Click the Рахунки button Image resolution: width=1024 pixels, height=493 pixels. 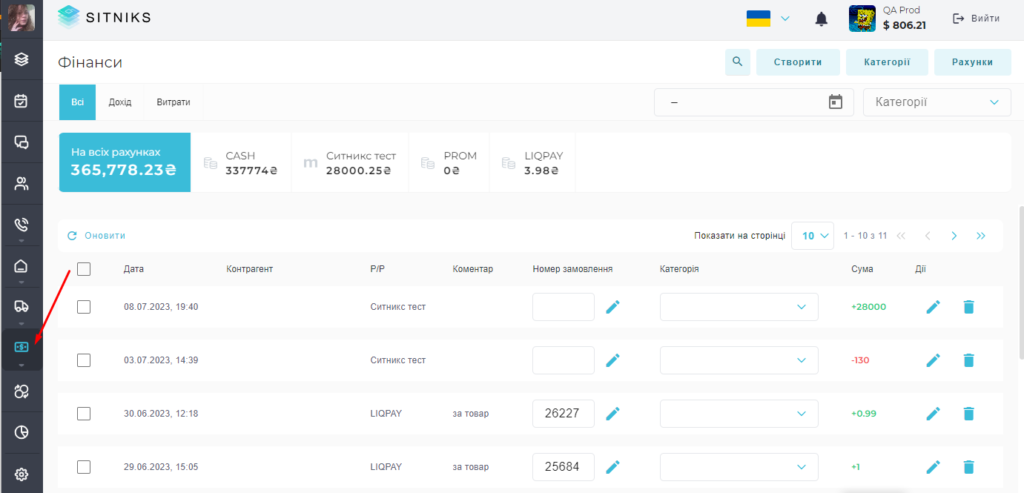972,62
